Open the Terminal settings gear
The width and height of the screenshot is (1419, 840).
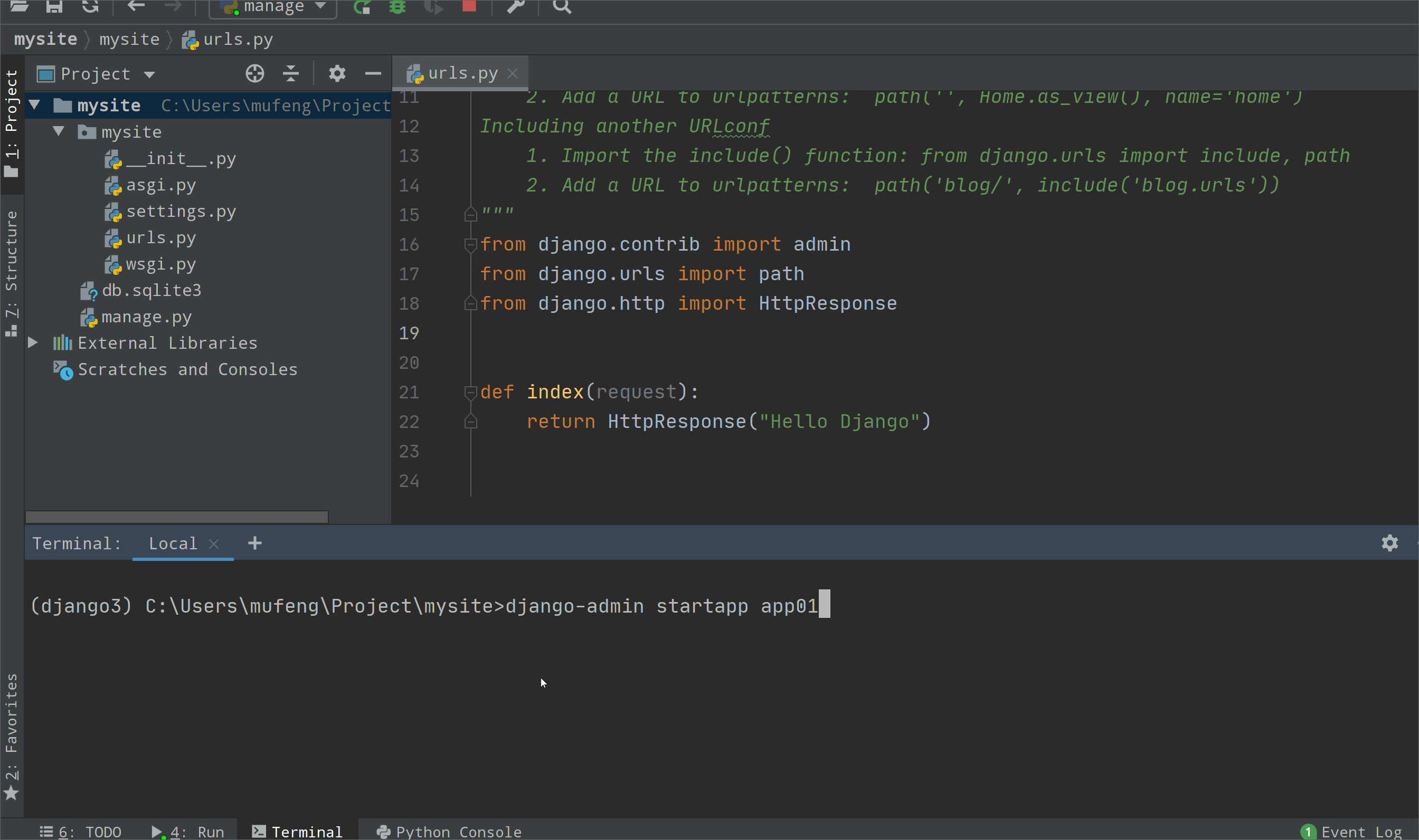tap(1389, 543)
